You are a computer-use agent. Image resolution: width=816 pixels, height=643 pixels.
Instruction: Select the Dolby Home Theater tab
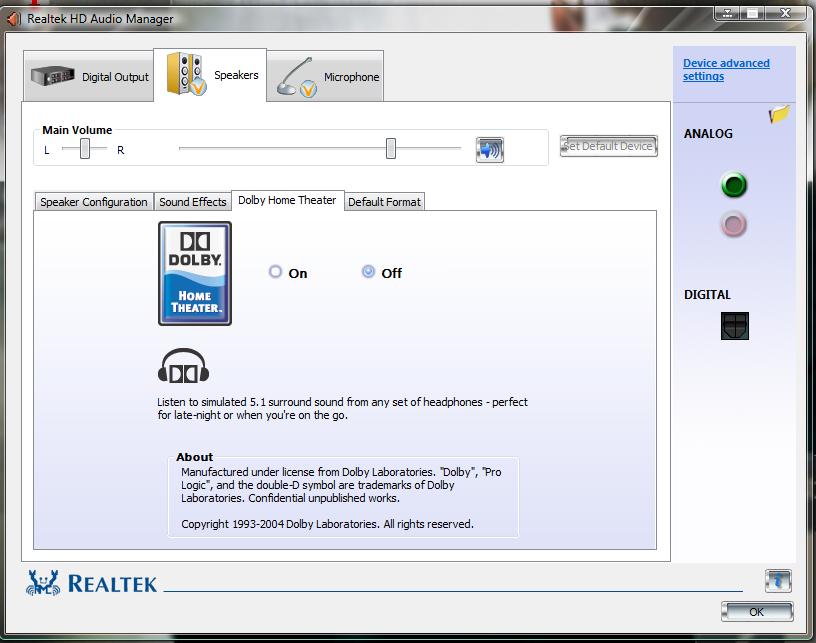click(x=287, y=200)
